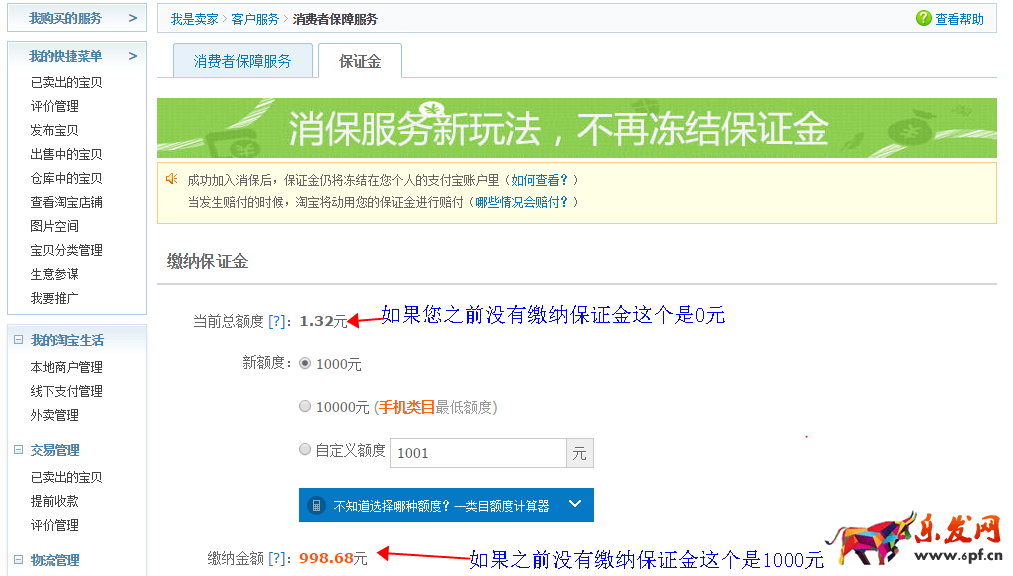This screenshot has width=1013, height=576.
Task: Collapse the 物流管理 section box icon
Action: click(x=18, y=560)
